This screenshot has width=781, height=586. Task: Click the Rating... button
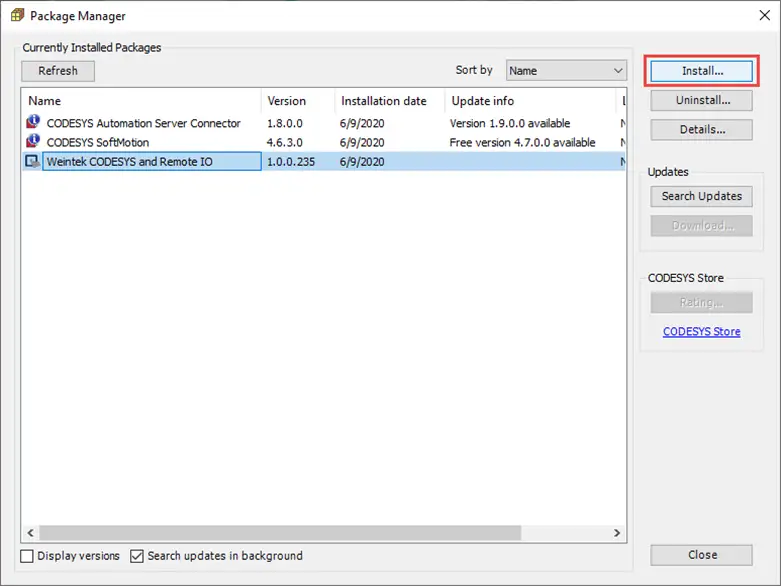click(x=701, y=302)
